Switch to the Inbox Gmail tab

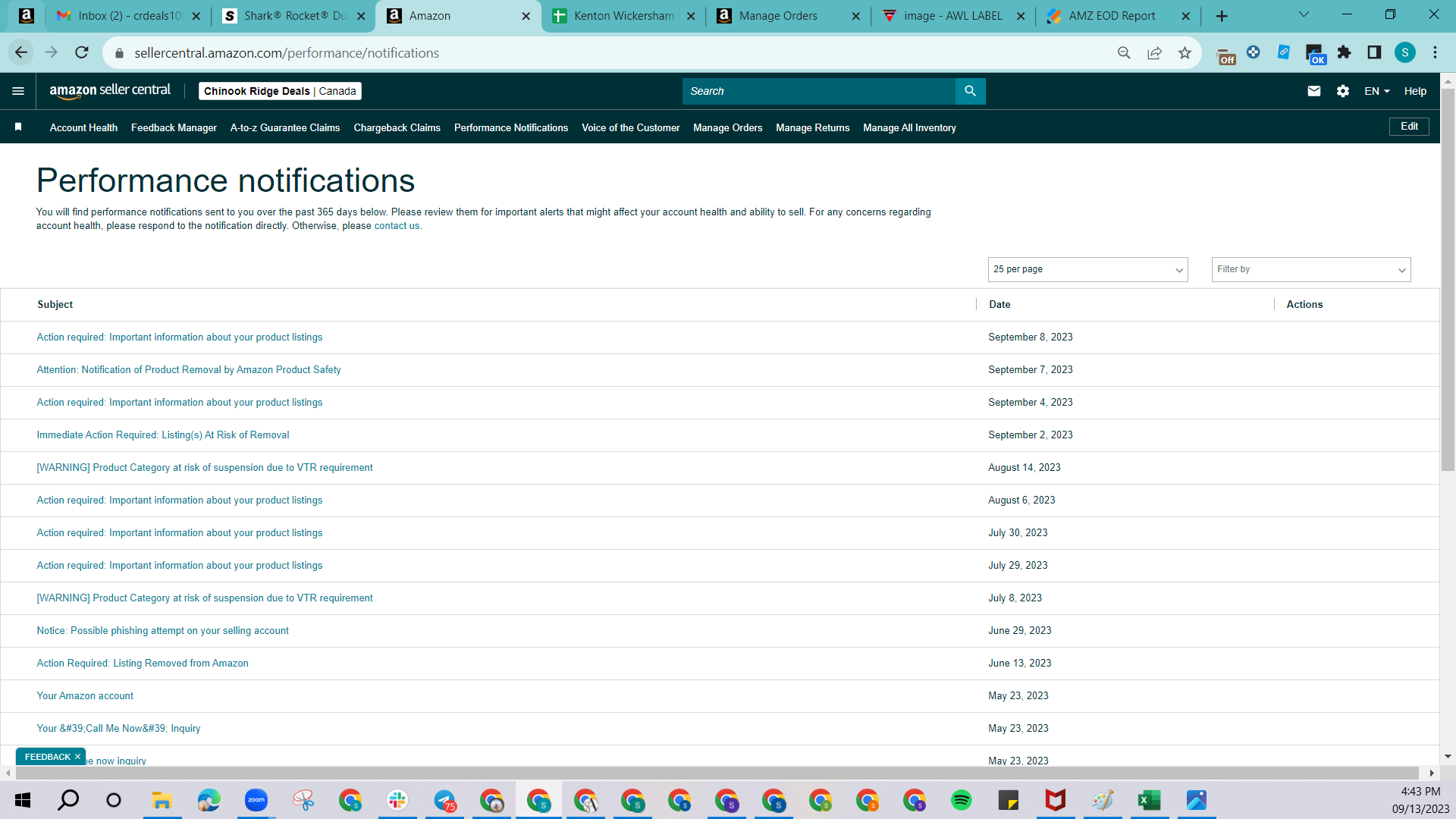(x=127, y=16)
